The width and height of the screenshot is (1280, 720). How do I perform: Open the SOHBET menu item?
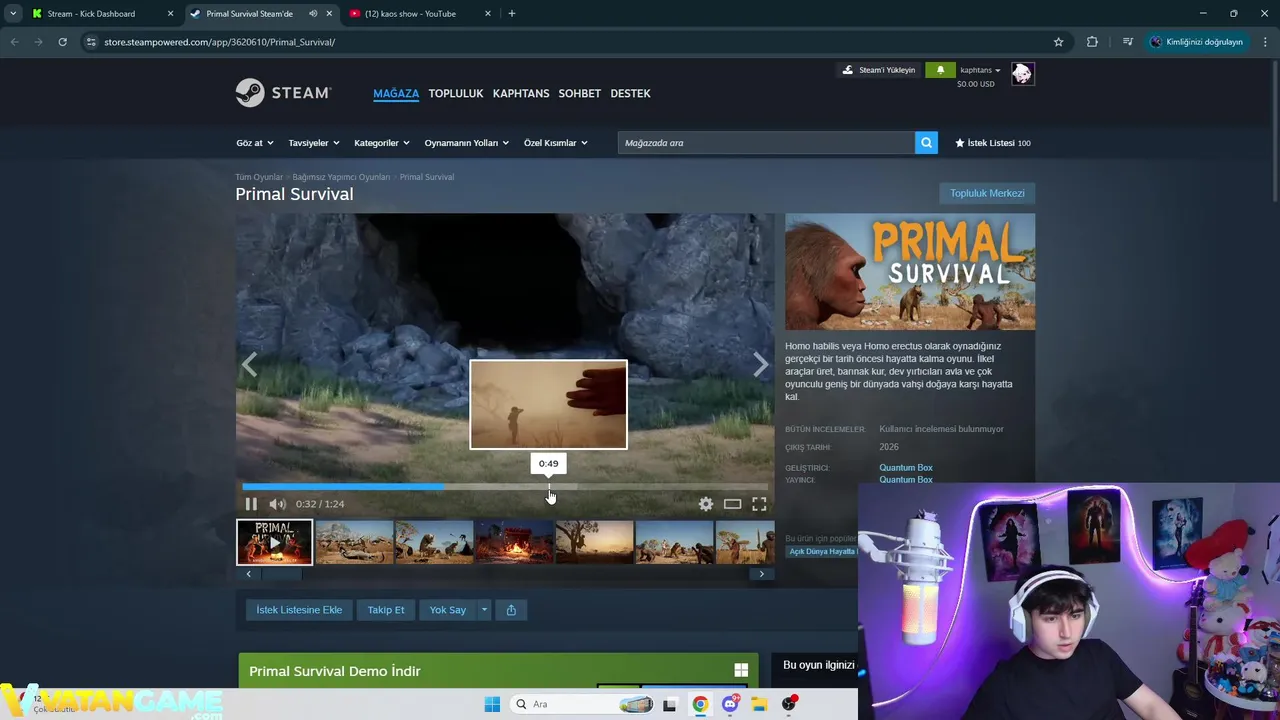point(580,93)
